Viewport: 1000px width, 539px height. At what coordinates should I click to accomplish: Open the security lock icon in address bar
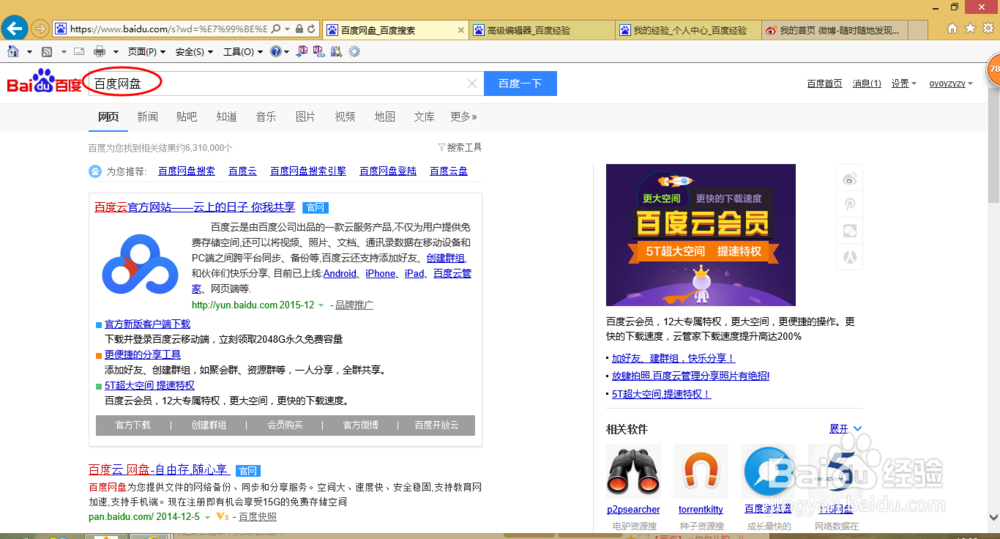click(x=299, y=29)
